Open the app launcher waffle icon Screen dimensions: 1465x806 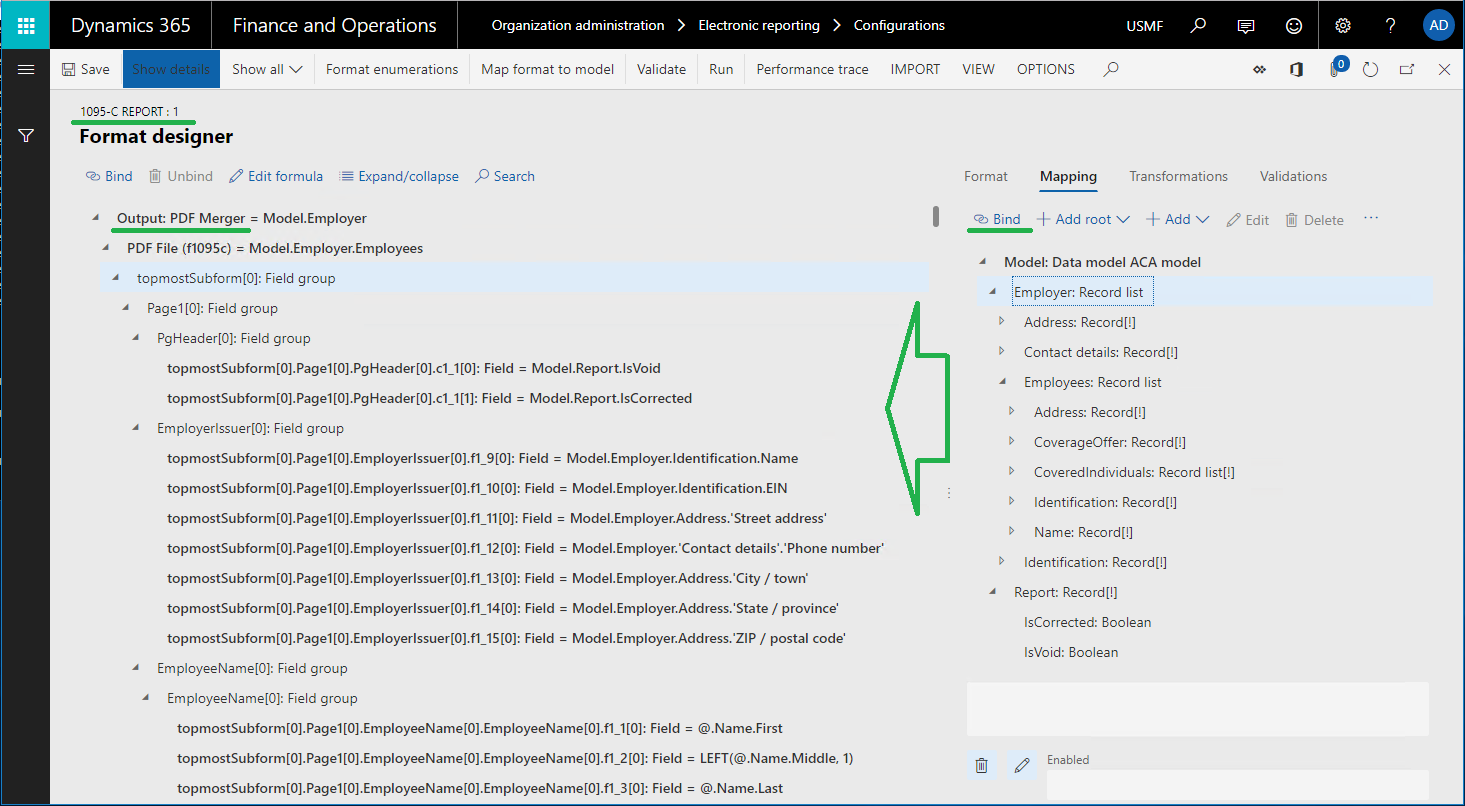26,25
